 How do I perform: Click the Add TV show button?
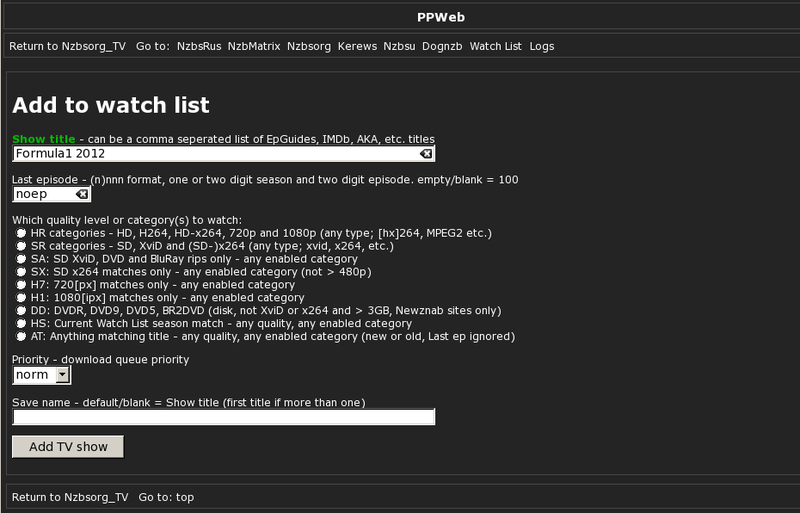click(x=68, y=447)
